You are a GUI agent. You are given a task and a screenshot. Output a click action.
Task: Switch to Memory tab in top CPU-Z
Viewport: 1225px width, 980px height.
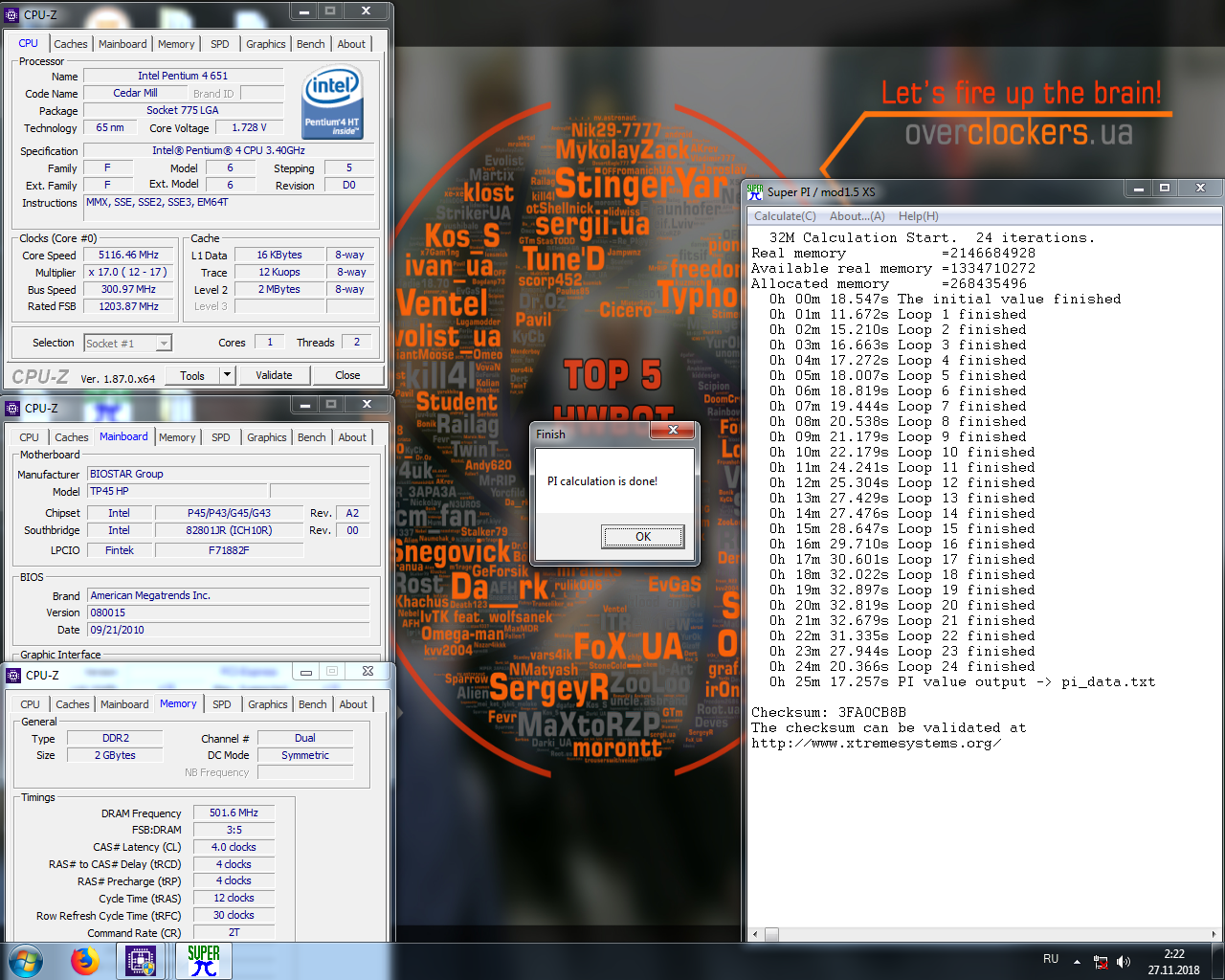(x=176, y=44)
